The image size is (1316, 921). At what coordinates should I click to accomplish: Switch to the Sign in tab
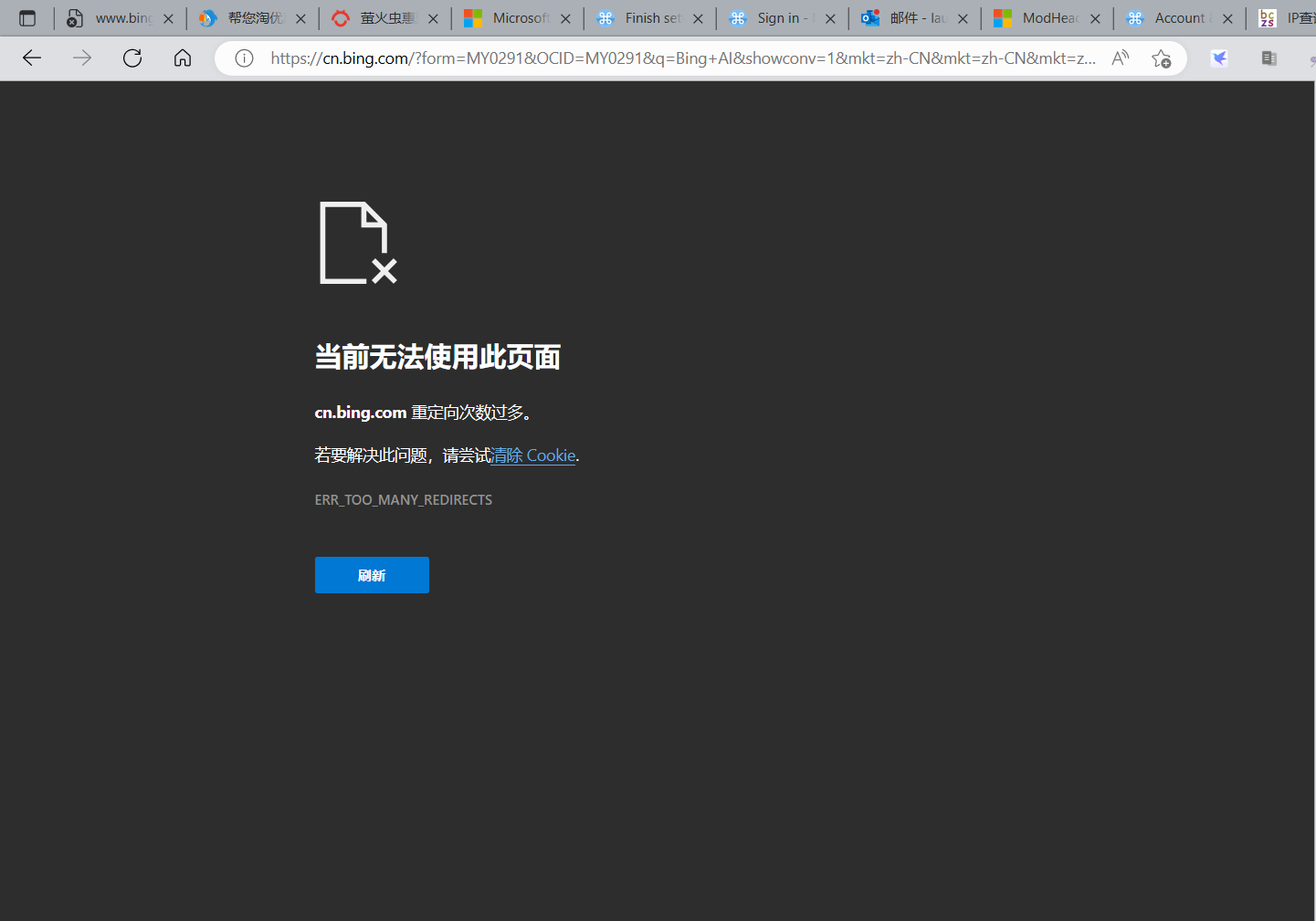point(781,18)
